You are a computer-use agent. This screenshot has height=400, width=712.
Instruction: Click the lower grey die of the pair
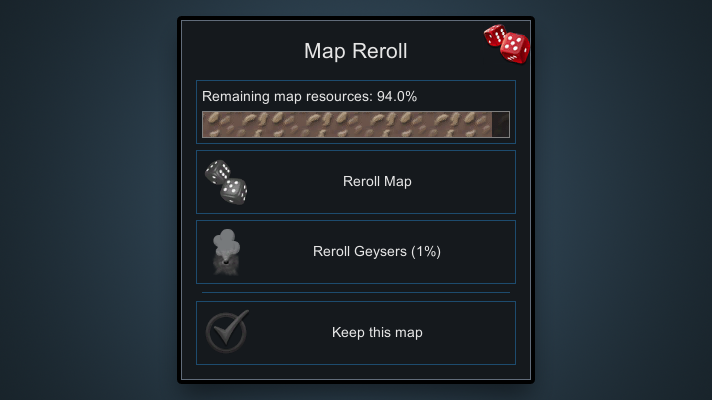[x=234, y=191]
